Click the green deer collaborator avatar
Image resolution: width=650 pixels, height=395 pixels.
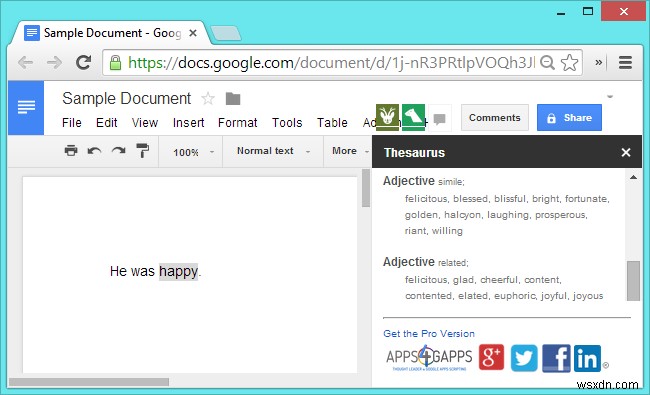point(387,117)
